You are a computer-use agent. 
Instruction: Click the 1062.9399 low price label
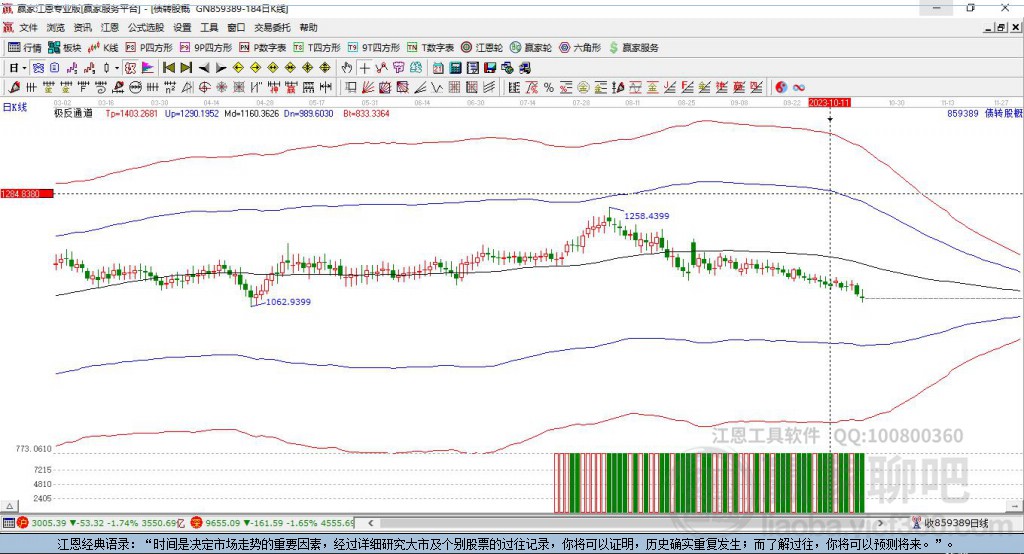[288, 302]
